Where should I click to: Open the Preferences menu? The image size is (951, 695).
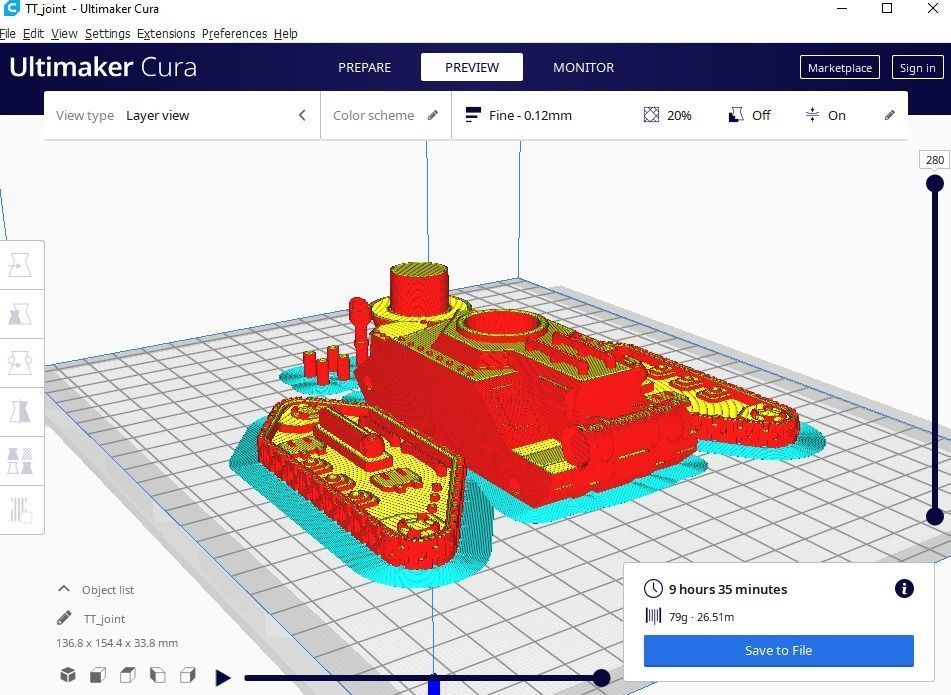(234, 33)
